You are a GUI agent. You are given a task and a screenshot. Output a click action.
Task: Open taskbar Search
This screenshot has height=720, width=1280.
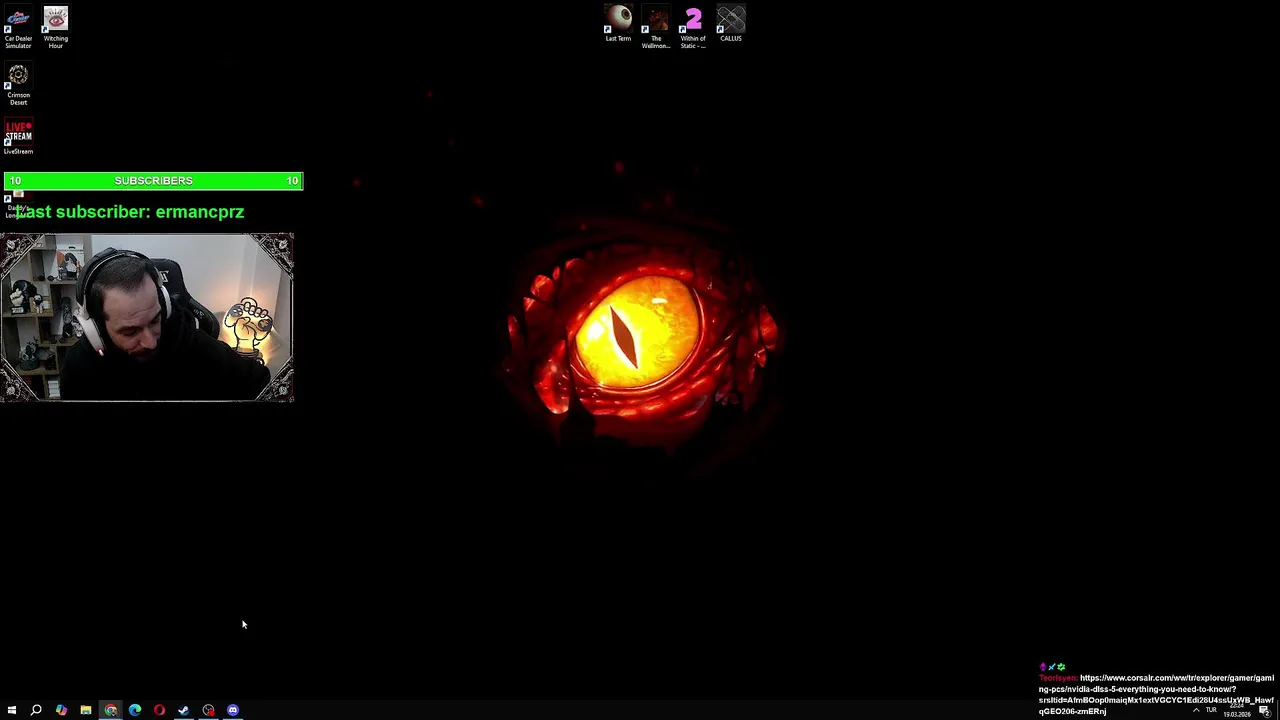coord(36,710)
